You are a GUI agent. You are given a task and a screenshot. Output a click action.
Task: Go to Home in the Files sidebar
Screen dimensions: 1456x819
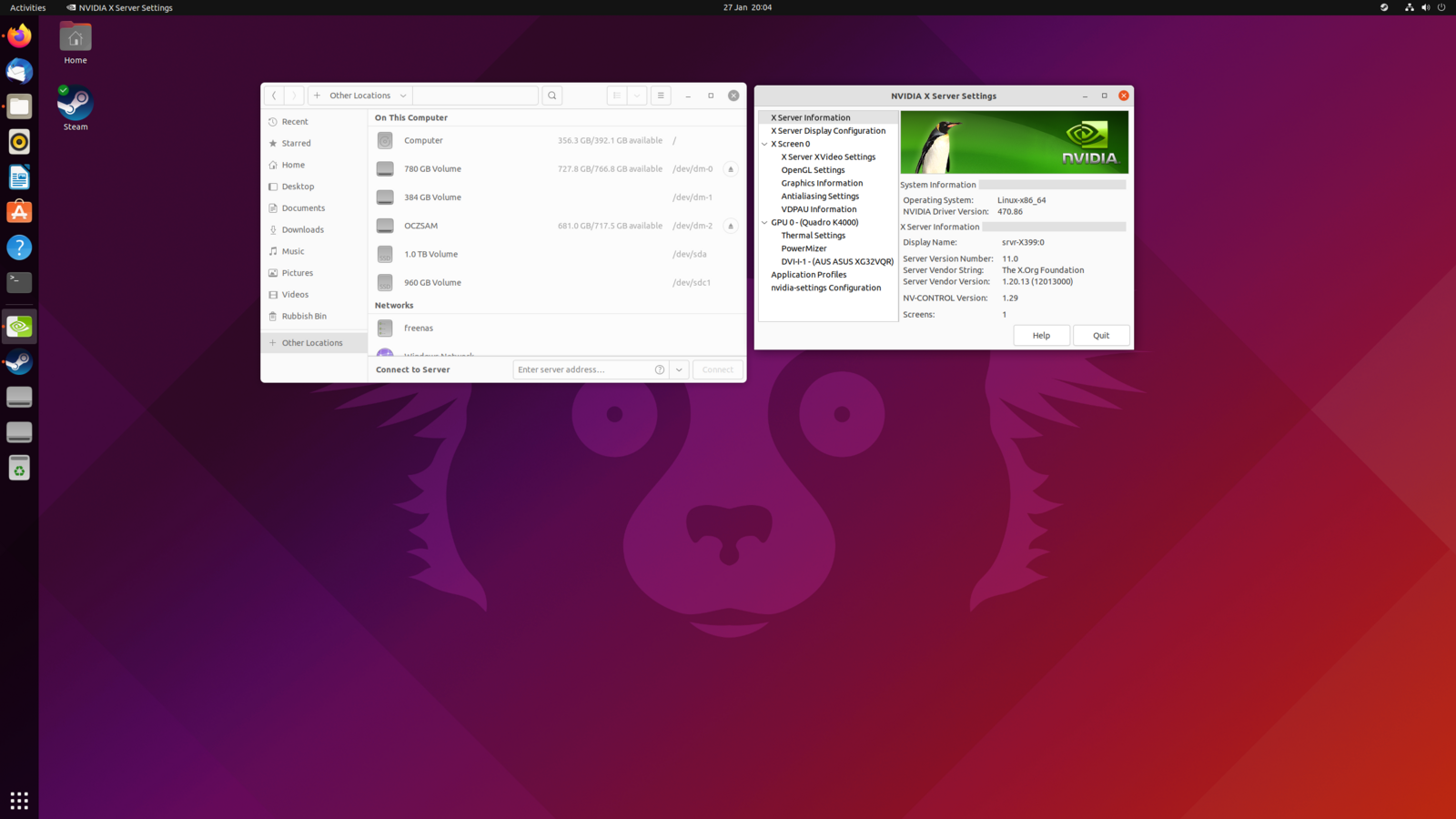coord(314,165)
